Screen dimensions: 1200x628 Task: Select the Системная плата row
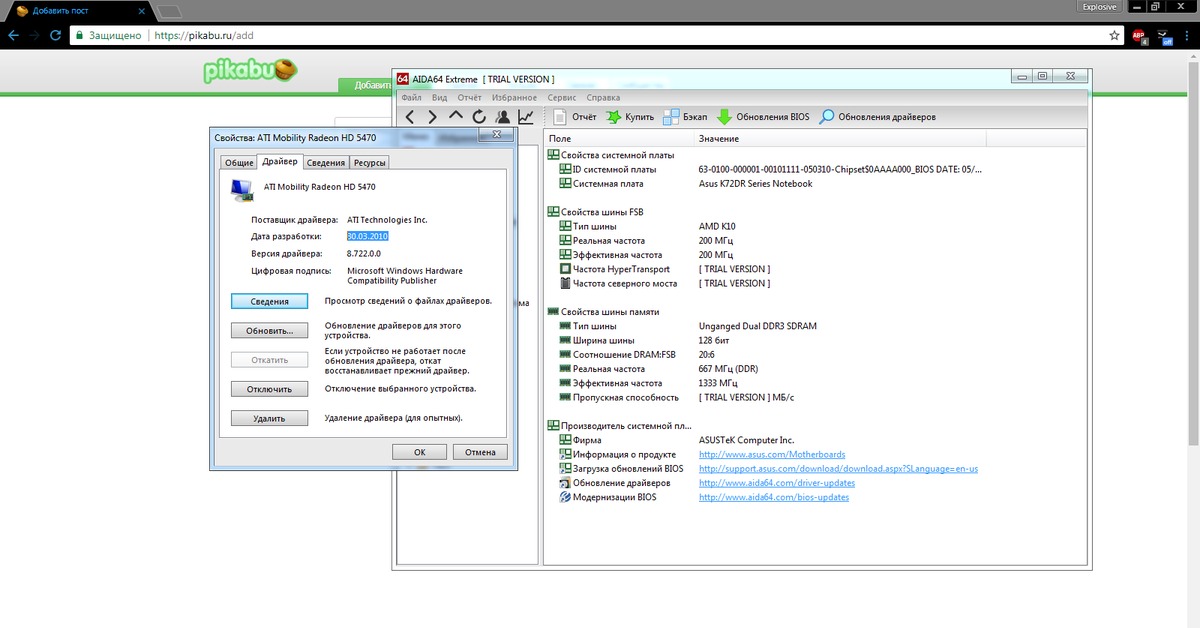(x=601, y=183)
